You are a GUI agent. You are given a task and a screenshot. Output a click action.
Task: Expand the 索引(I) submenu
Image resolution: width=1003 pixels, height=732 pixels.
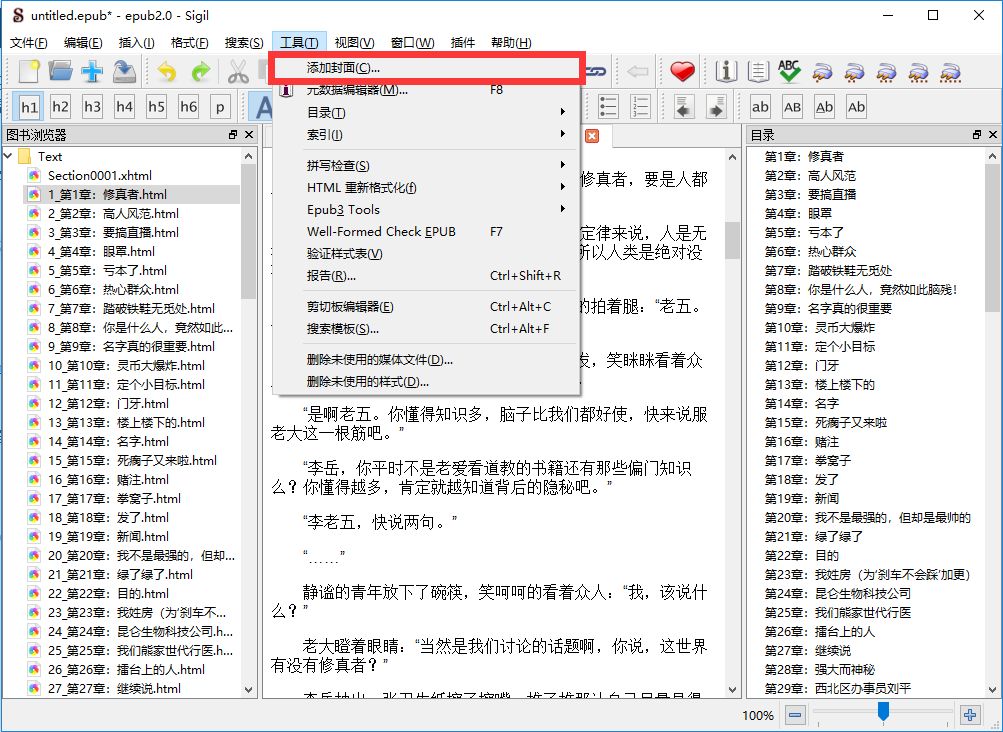tap(425, 134)
